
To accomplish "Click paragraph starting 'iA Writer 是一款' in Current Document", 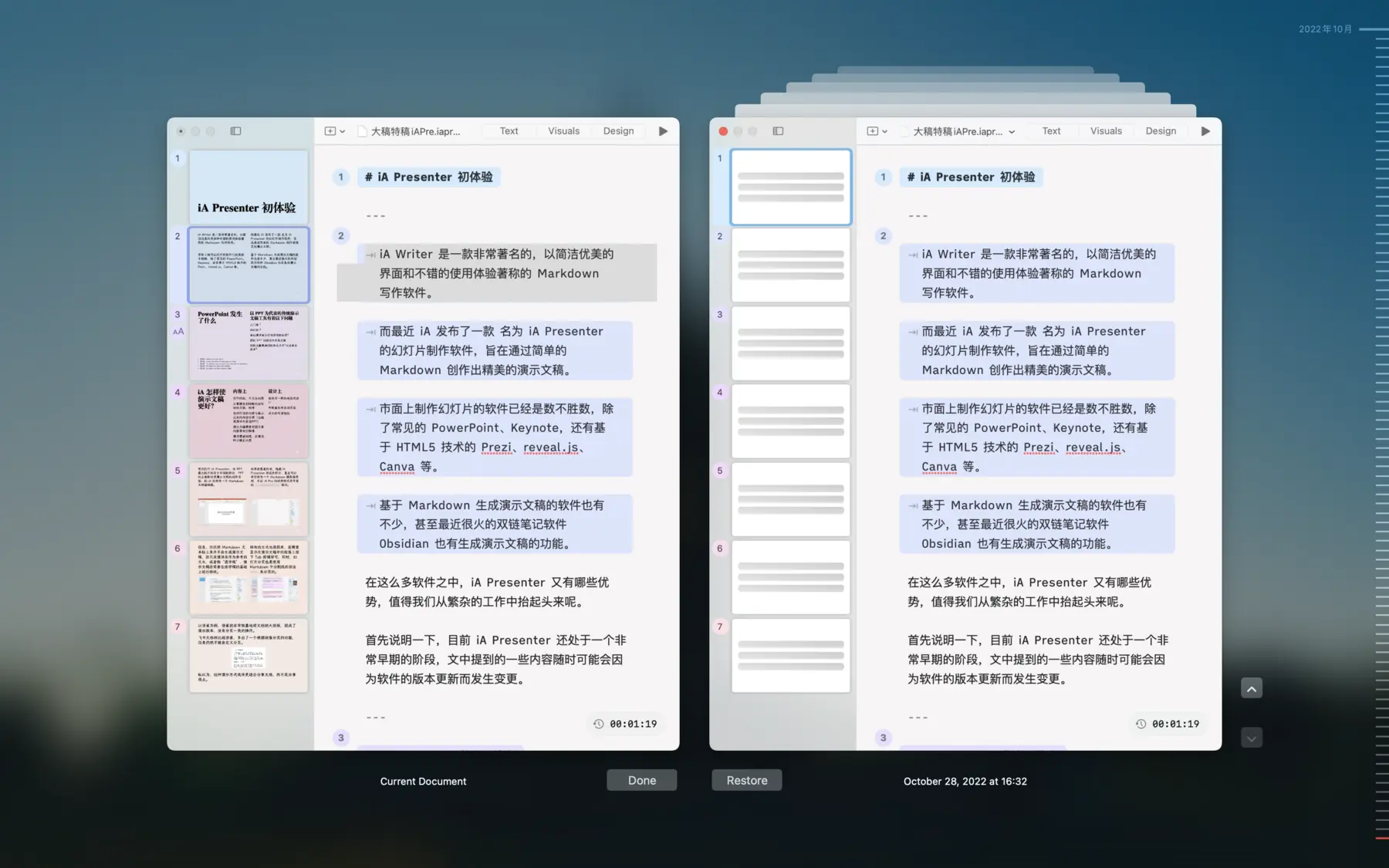I will point(496,273).
